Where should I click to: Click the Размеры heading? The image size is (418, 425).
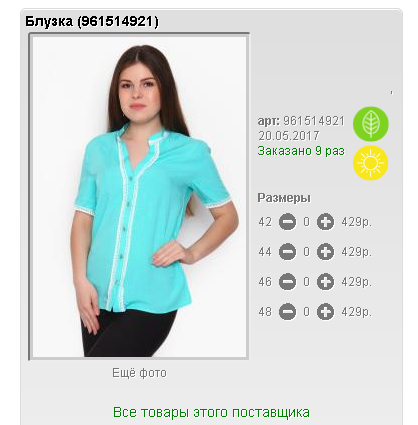click(284, 198)
